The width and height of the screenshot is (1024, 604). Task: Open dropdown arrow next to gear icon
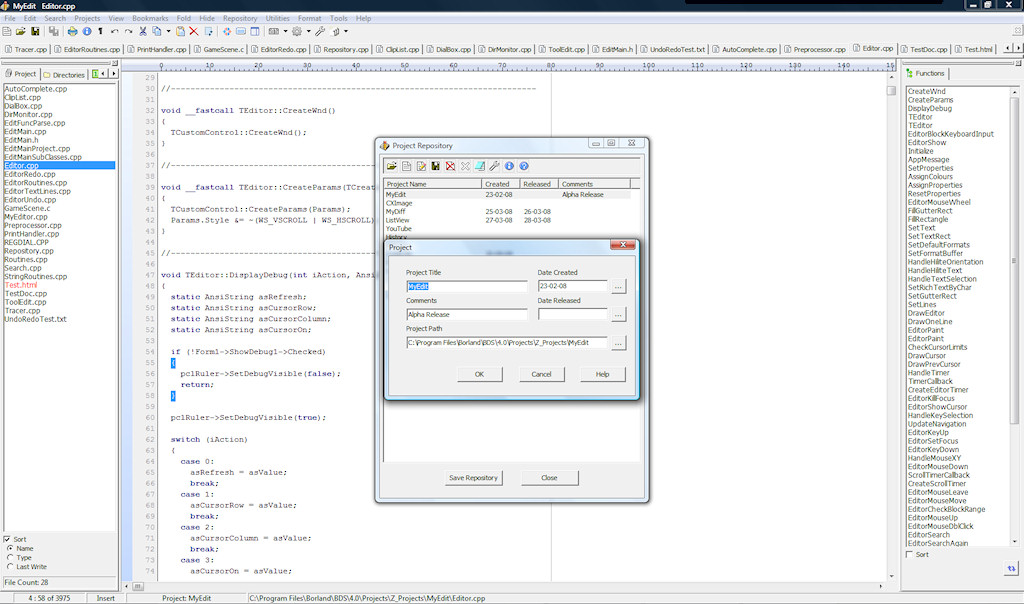tap(308, 31)
